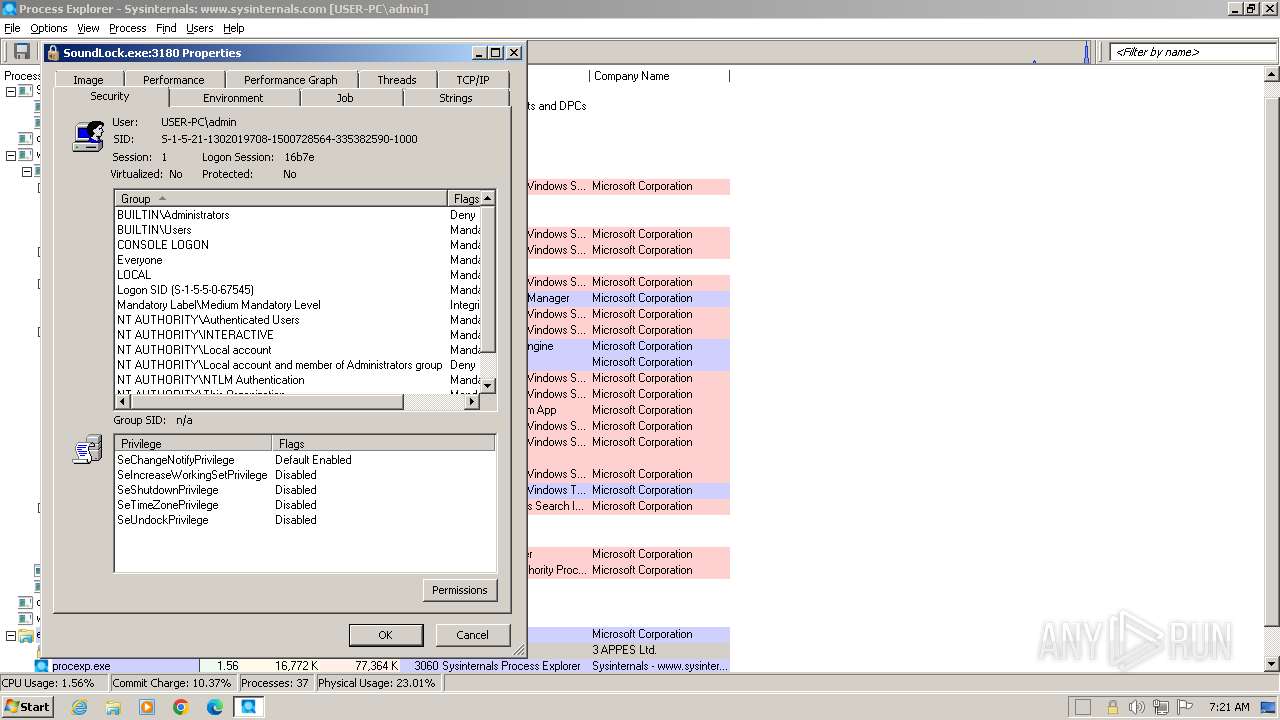This screenshot has height=720, width=1280.
Task: Open Windows Media Player from taskbar
Action: (147, 707)
